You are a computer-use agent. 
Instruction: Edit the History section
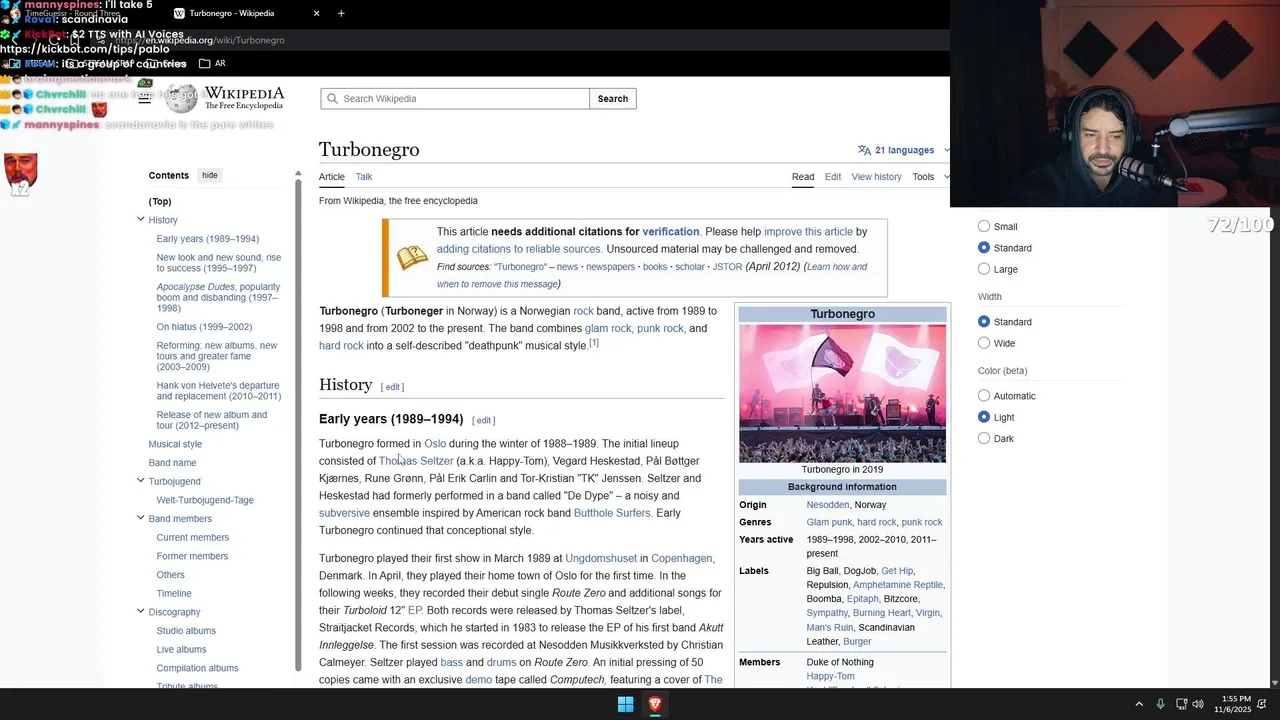(x=393, y=387)
